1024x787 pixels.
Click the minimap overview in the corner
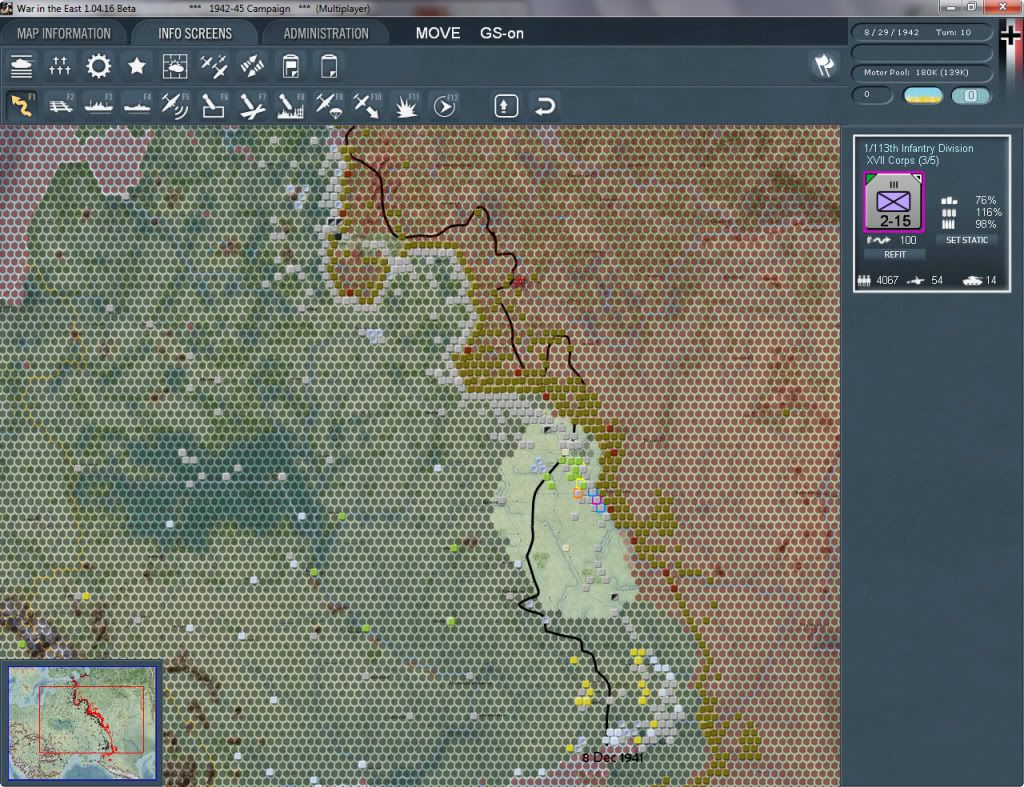pyautogui.click(x=82, y=722)
